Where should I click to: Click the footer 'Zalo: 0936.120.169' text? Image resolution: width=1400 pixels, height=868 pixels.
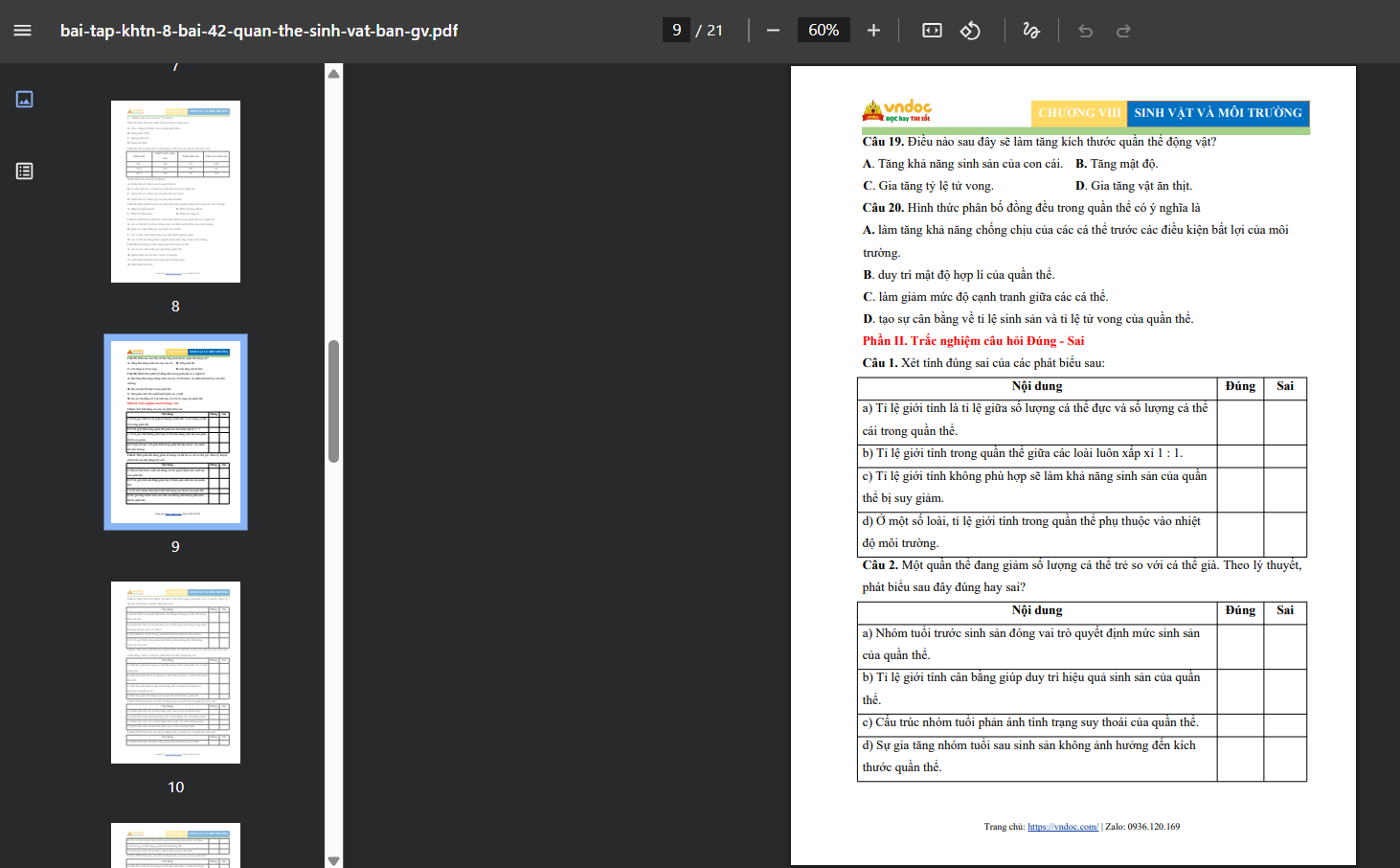click(x=1142, y=827)
